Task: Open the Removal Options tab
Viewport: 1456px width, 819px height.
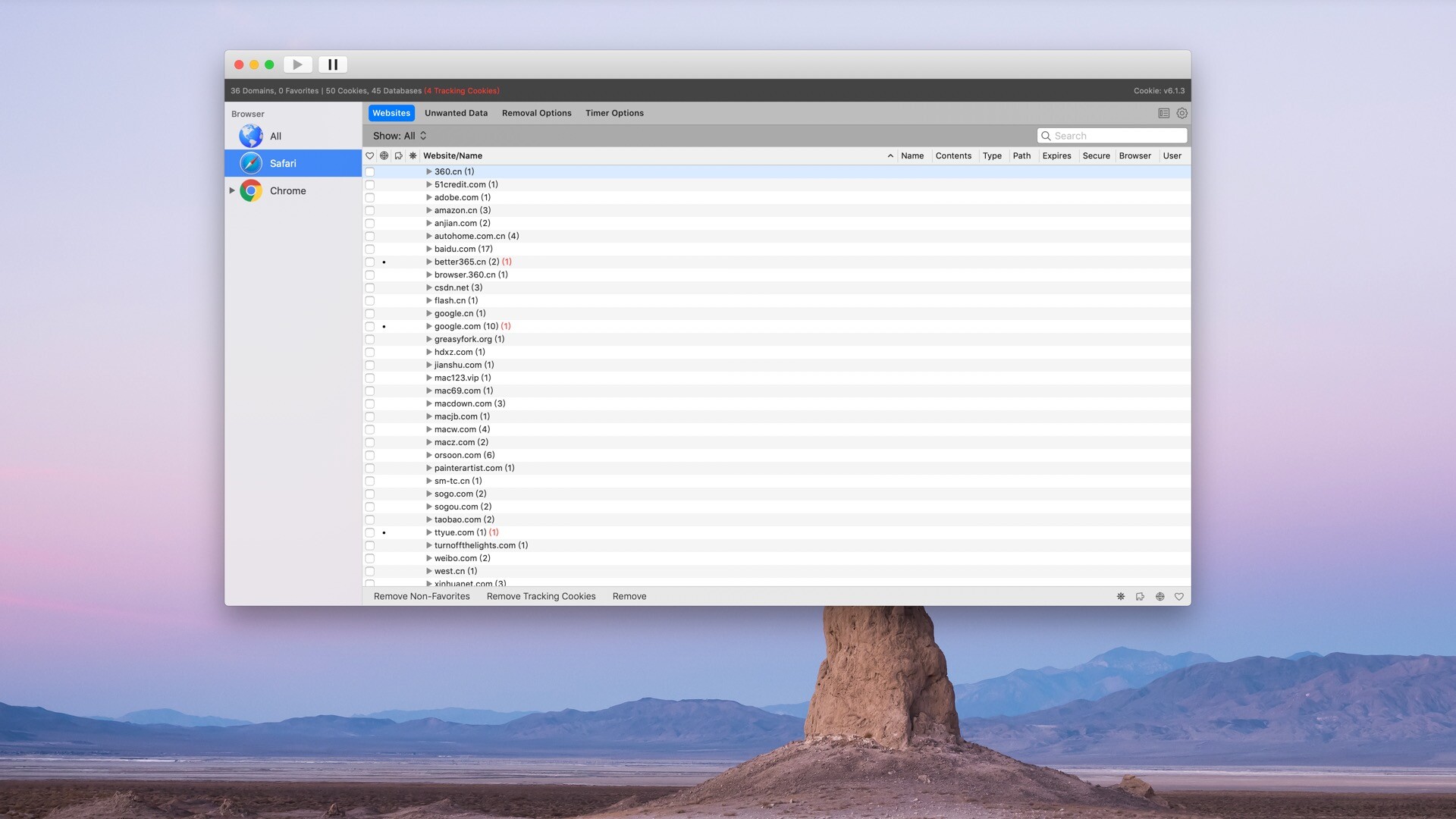Action: coord(536,113)
